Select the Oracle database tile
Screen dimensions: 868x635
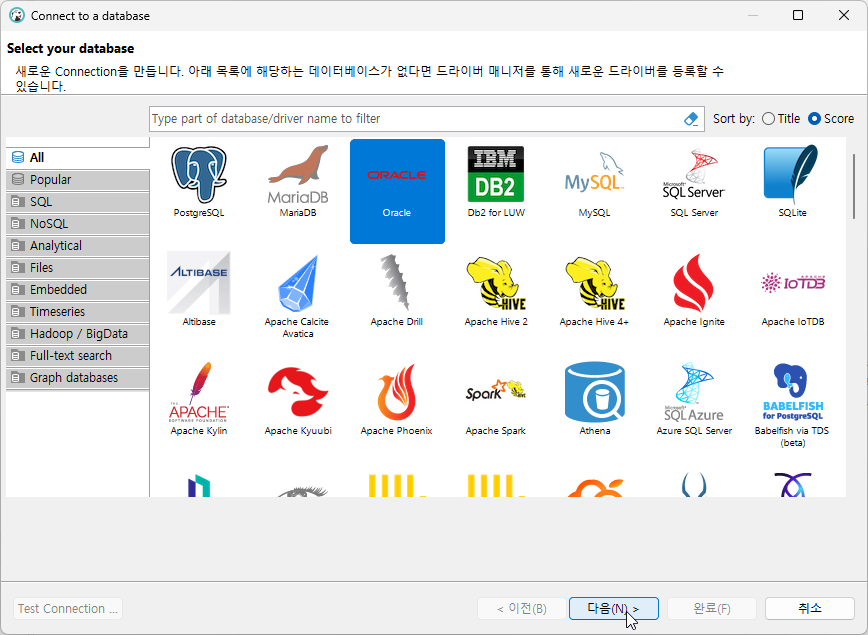pyautogui.click(x=397, y=191)
